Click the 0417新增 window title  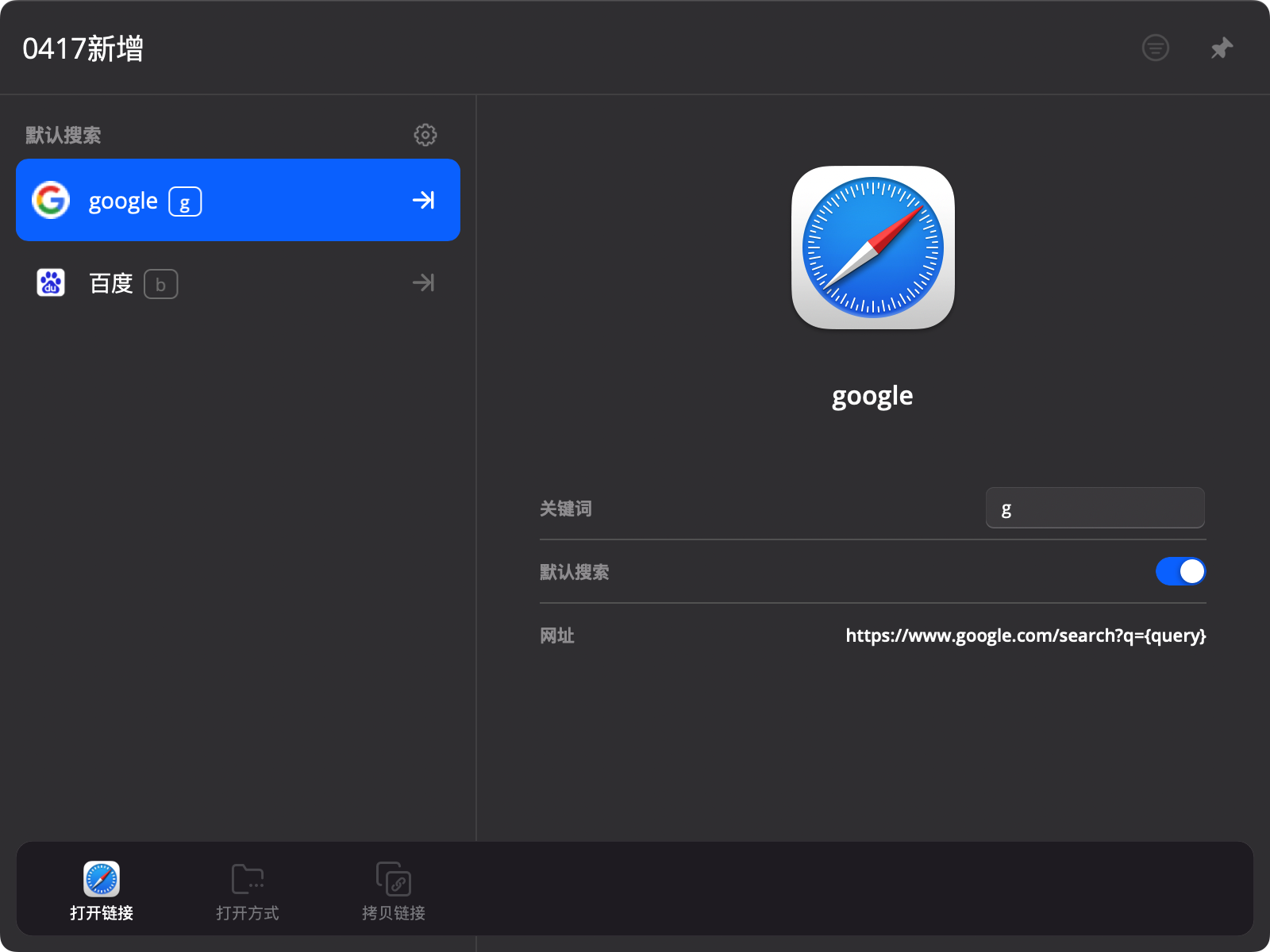83,48
